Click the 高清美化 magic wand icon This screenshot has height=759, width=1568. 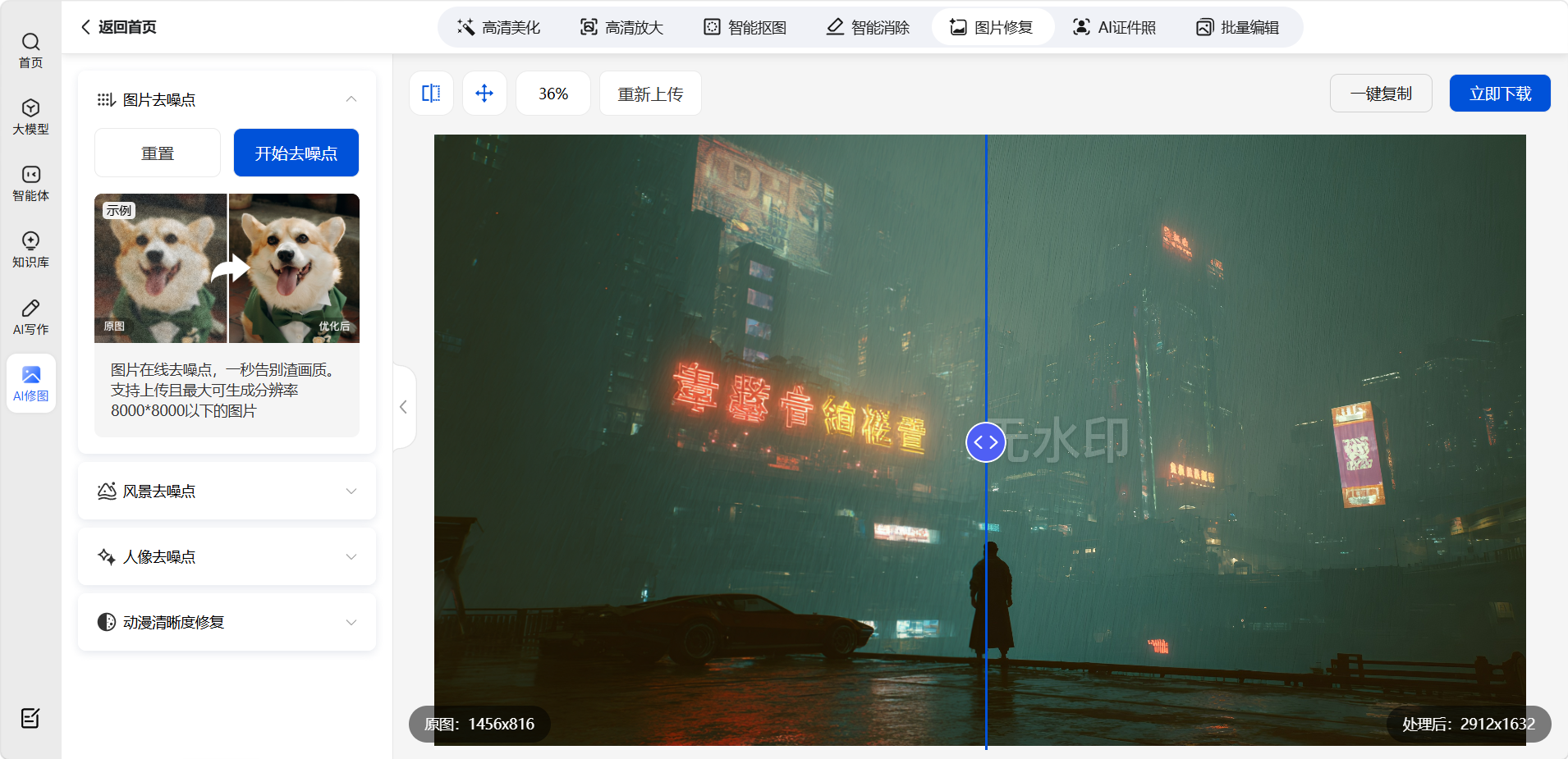465,27
